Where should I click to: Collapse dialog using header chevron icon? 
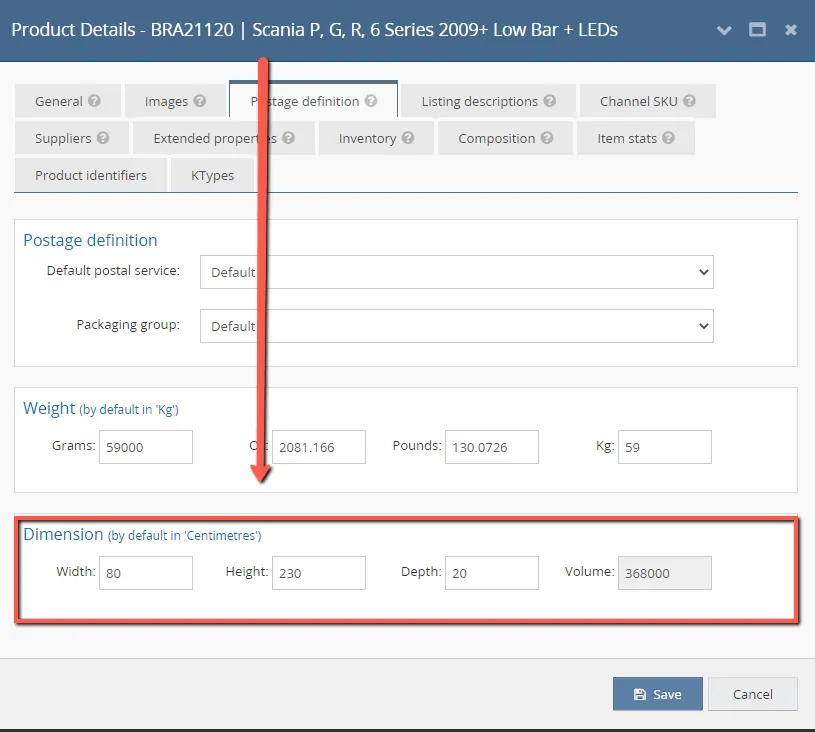724,30
